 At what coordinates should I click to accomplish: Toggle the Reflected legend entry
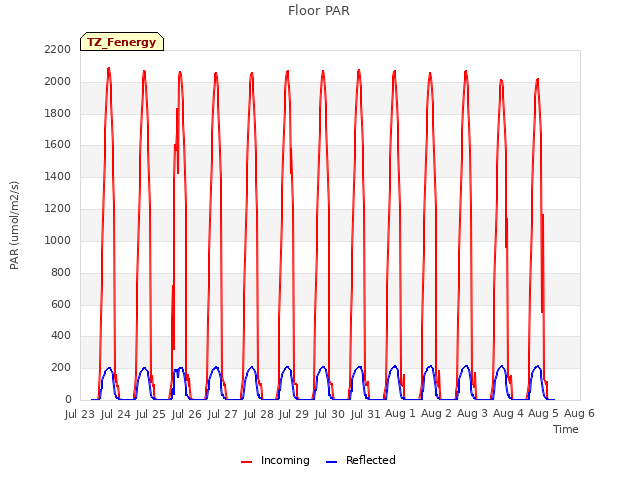(x=361, y=460)
